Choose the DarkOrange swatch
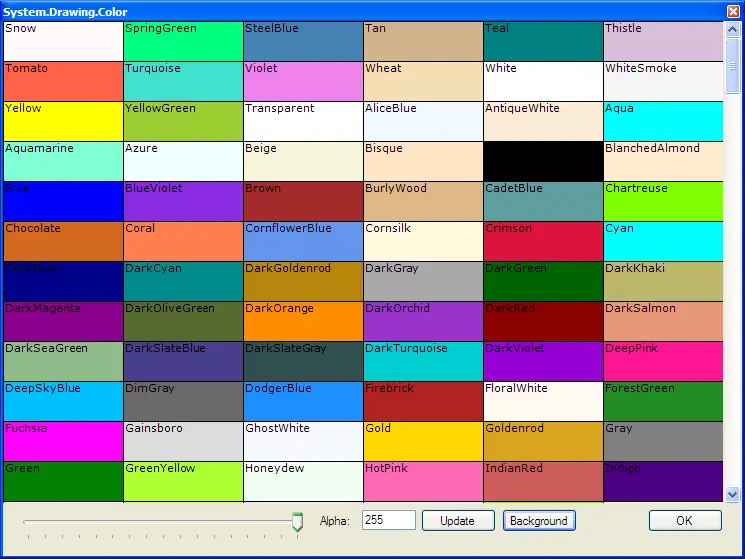This screenshot has width=745, height=559. [x=303, y=321]
